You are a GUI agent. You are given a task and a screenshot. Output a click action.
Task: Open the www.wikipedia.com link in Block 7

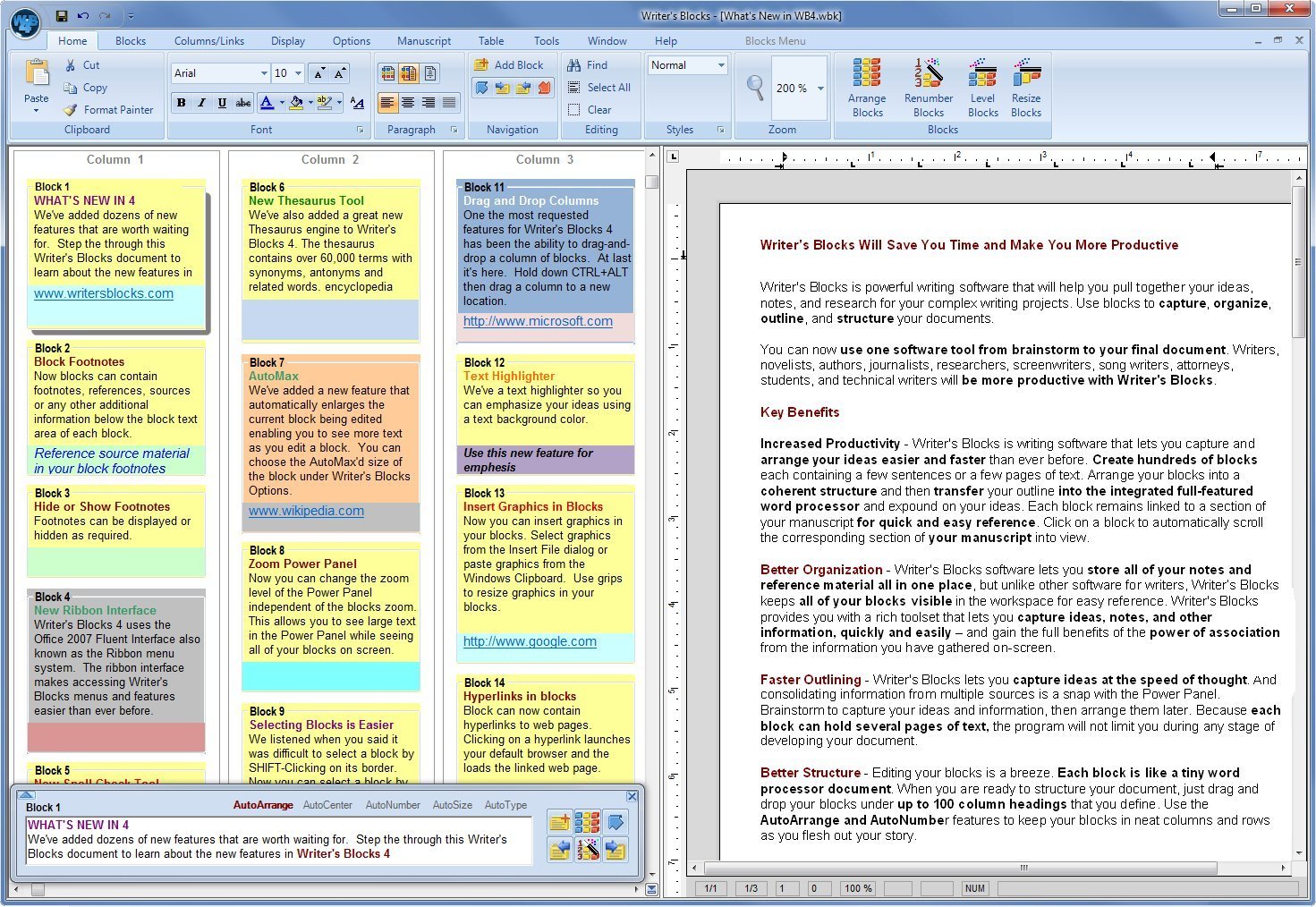click(x=306, y=511)
